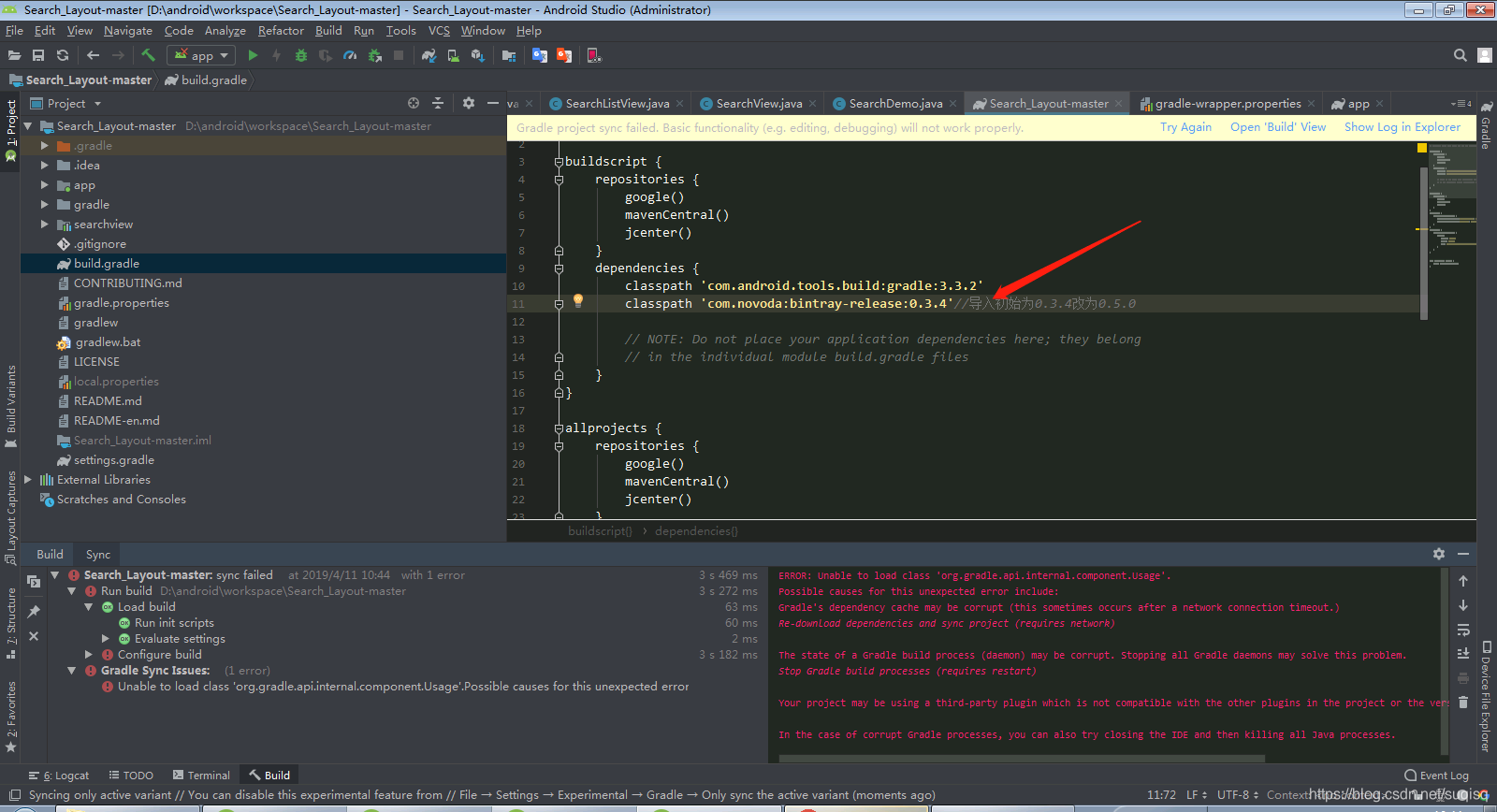This screenshot has width=1497, height=812.
Task: Open the Project view dropdown arrow
Action: click(x=97, y=104)
